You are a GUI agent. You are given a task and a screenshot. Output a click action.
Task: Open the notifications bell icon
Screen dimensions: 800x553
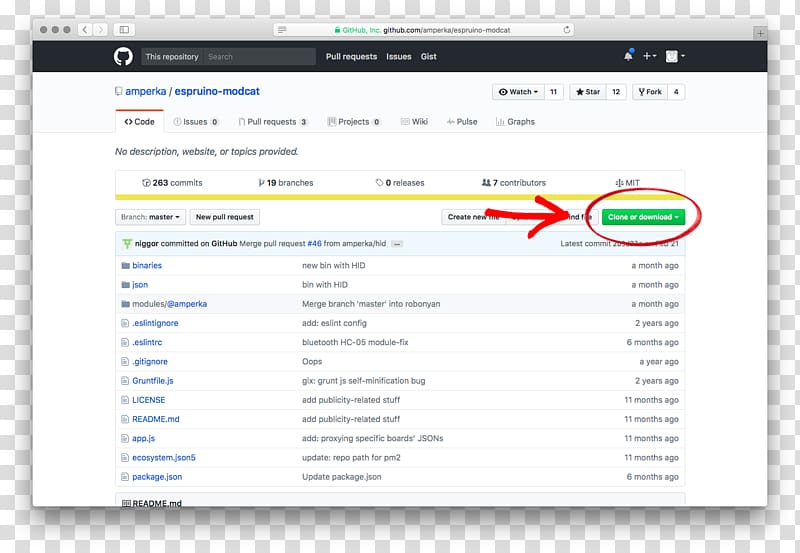[628, 56]
